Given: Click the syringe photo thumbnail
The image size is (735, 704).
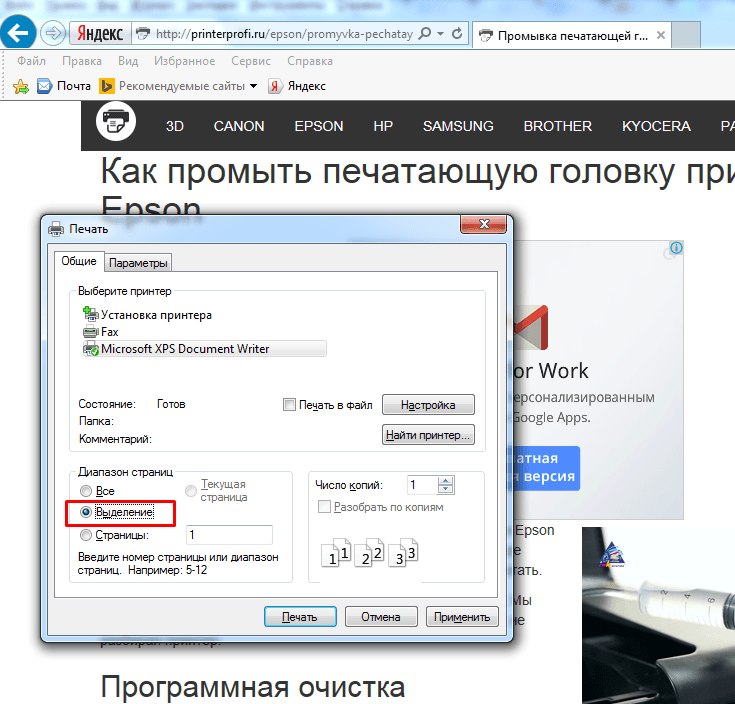Looking at the screenshot, I should (x=658, y=615).
